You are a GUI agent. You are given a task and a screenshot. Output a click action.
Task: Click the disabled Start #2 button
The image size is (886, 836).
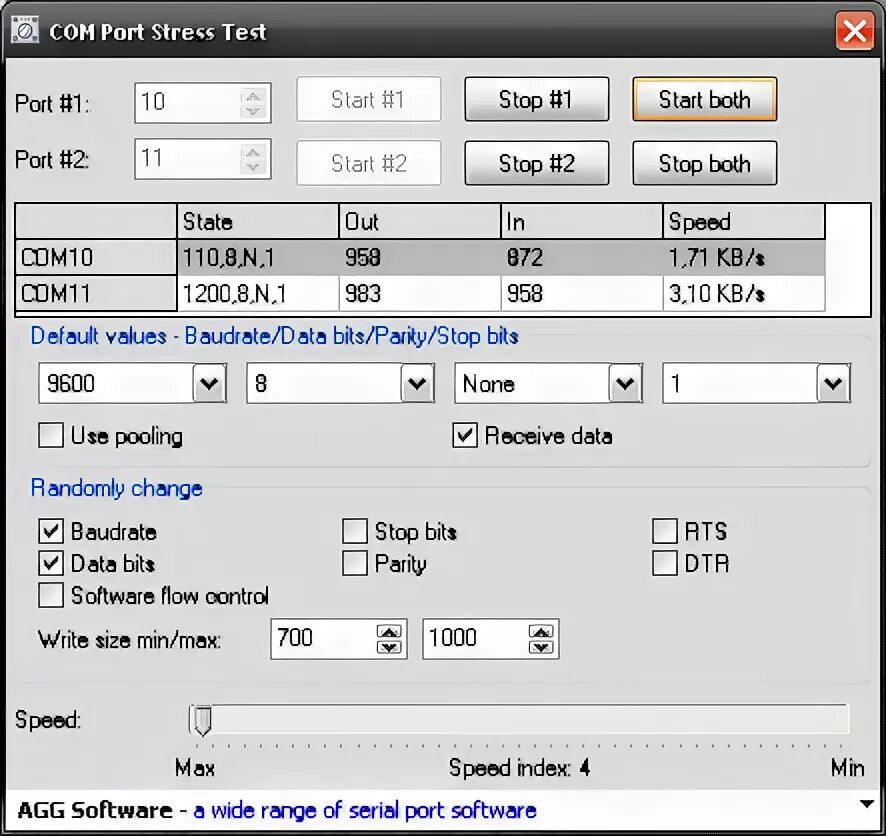[369, 163]
